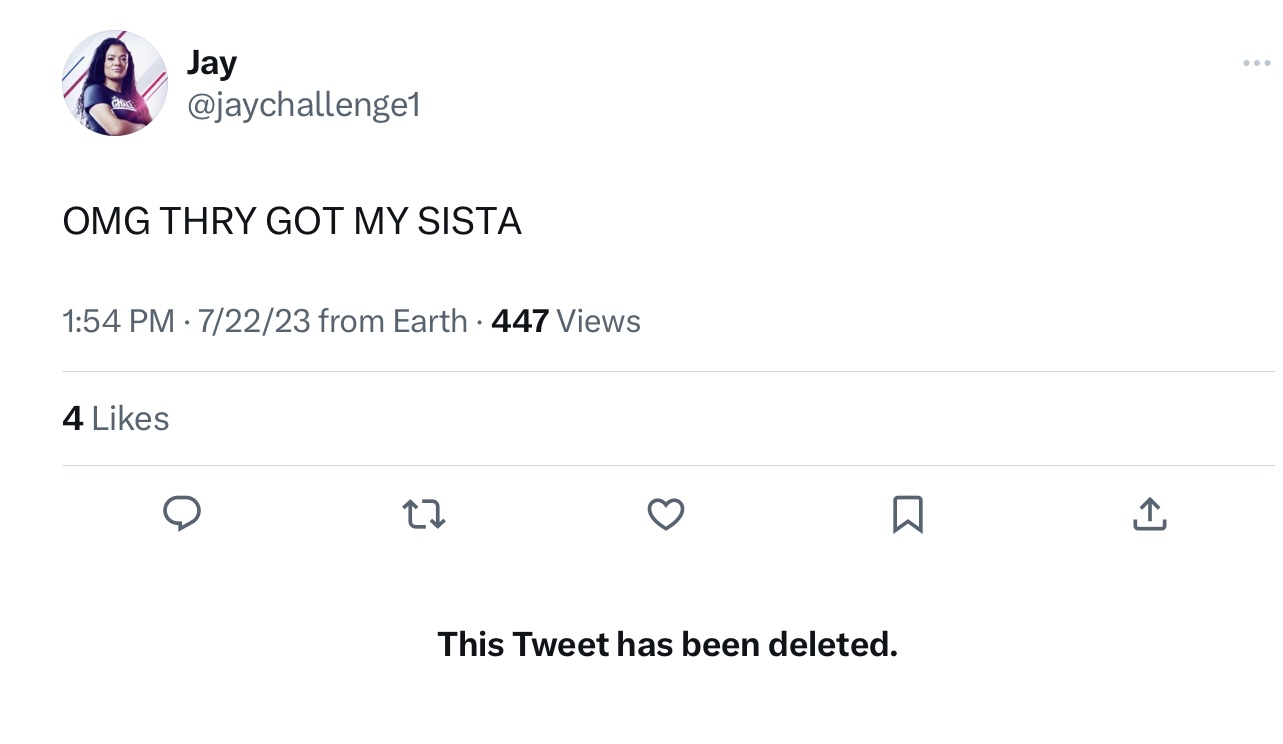Click the 1:54 PM timestamp

[118, 321]
